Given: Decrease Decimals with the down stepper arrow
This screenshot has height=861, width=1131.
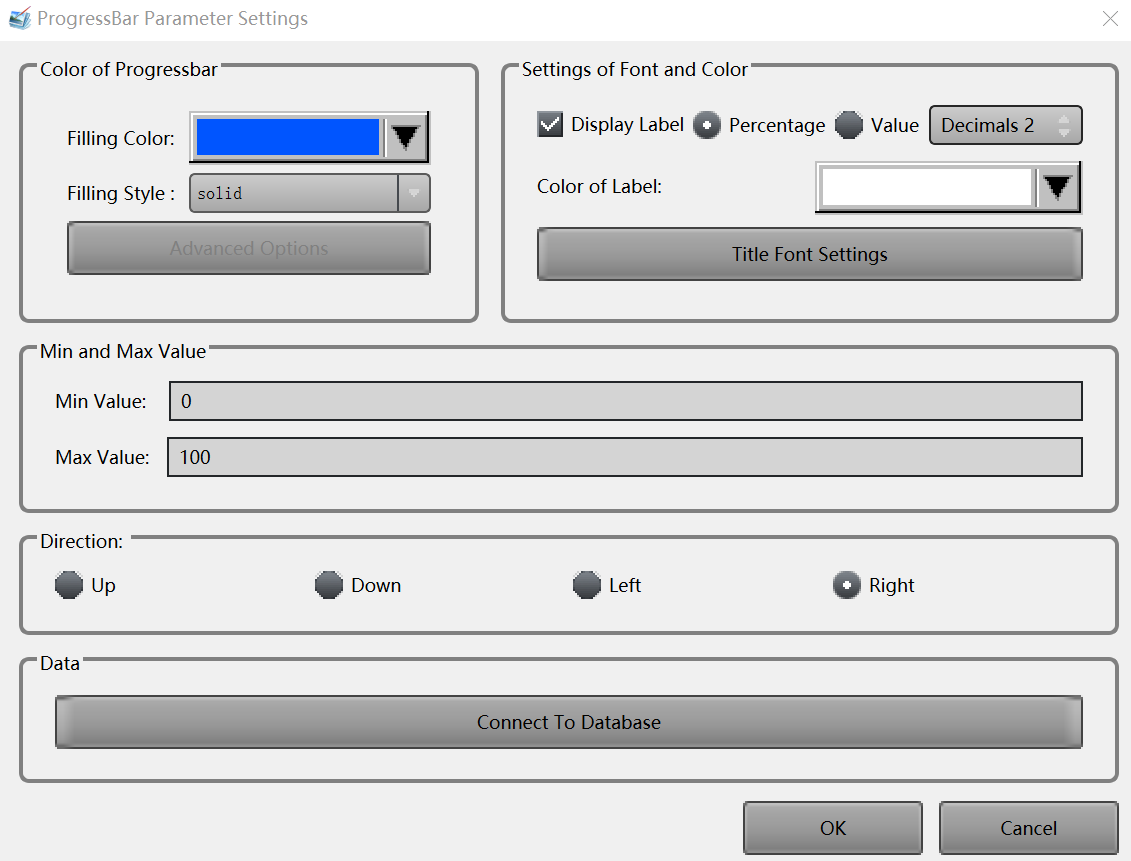Looking at the screenshot, I should 1064,133.
